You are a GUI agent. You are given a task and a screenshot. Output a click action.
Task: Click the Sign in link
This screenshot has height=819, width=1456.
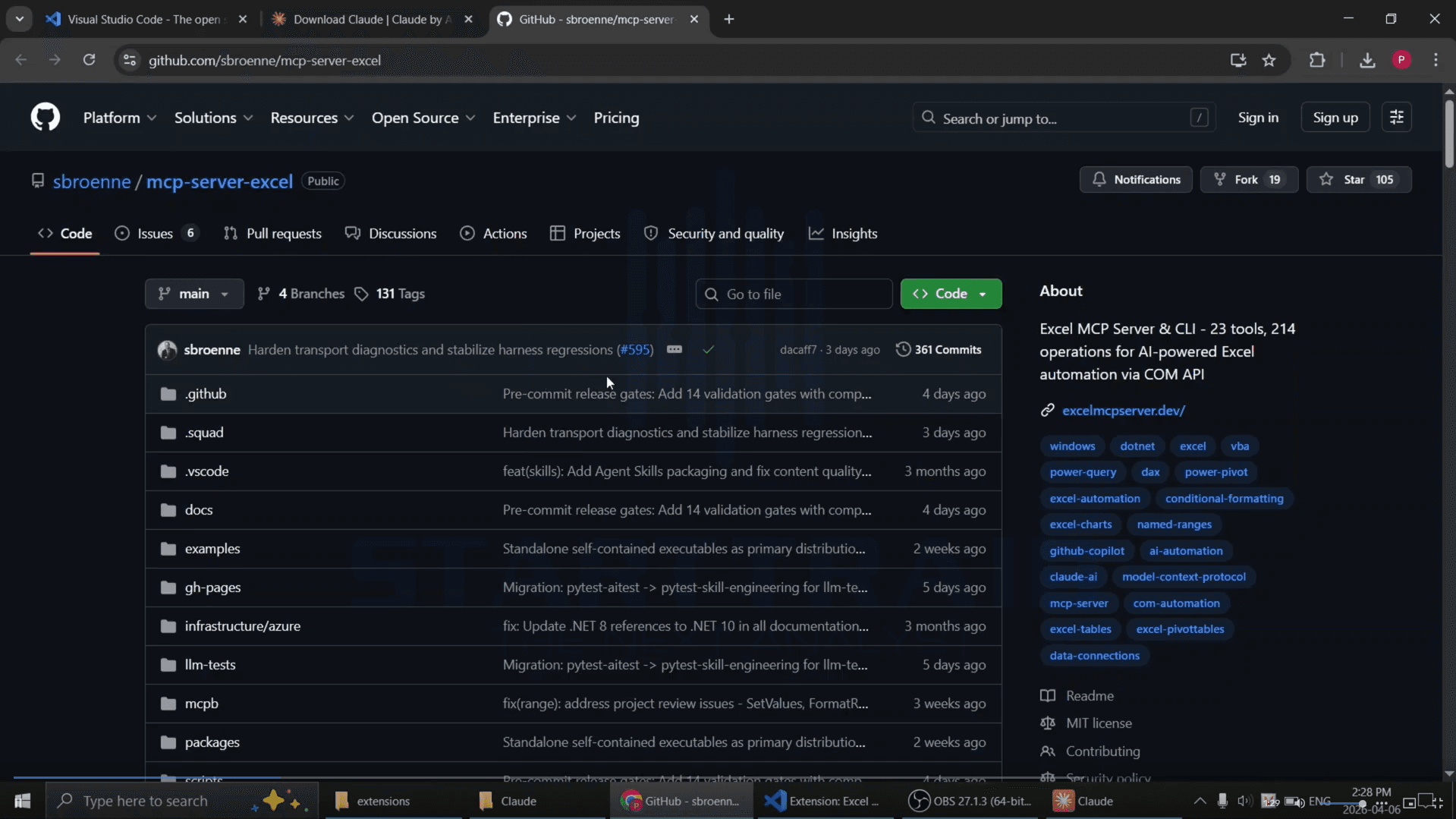[1258, 118]
